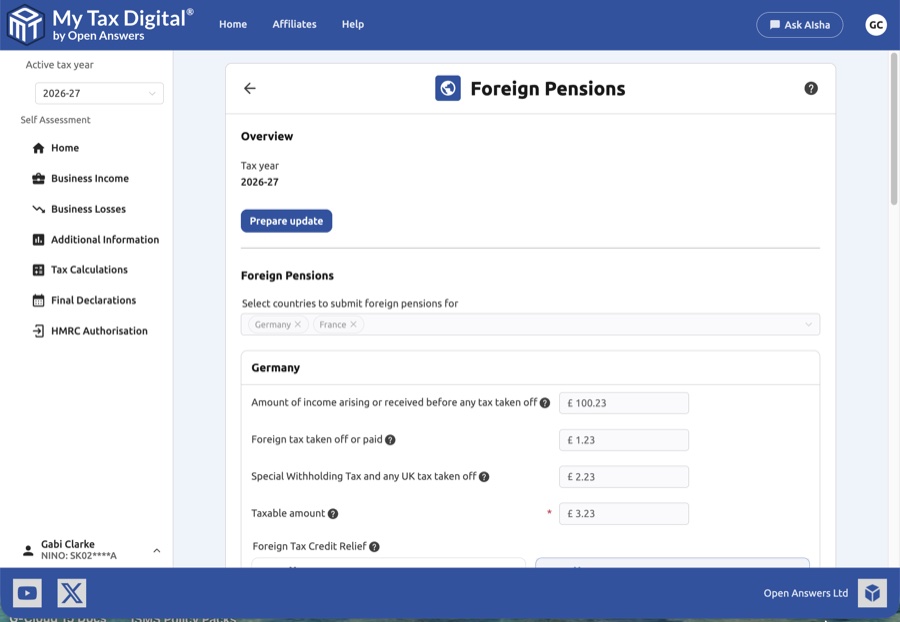
Task: Go to the Affiliates page
Action: (294, 24)
